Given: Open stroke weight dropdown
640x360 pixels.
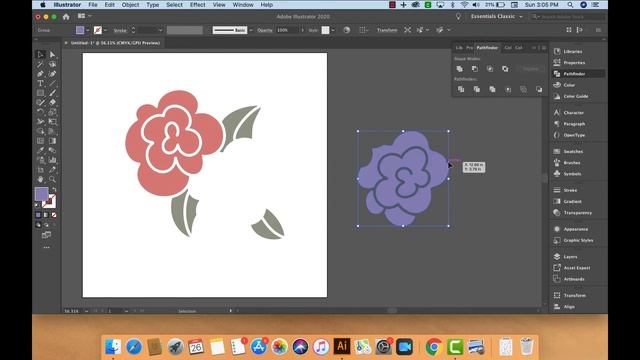Looking at the screenshot, I should pos(160,30).
